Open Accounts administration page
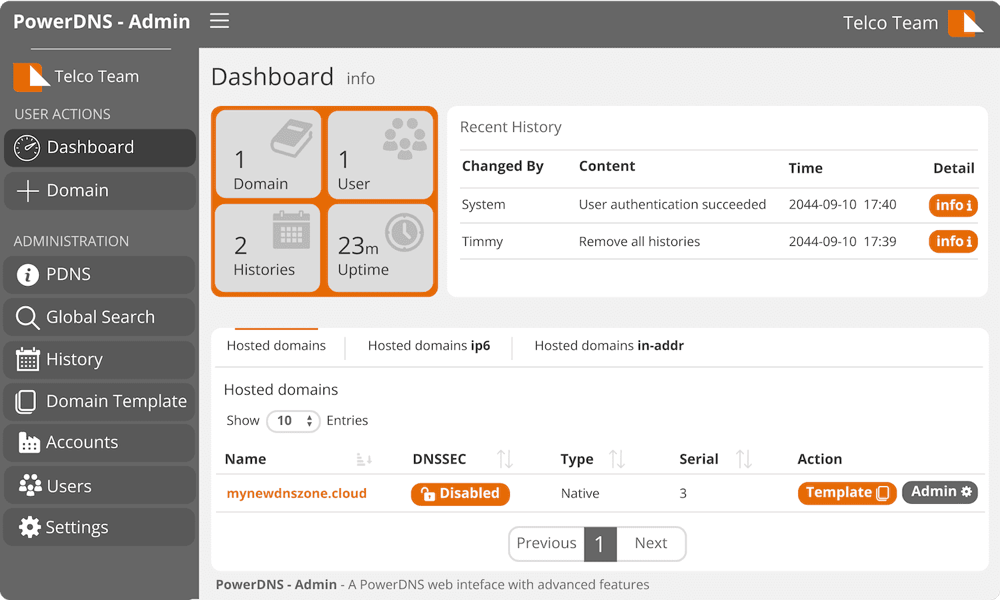 (99, 443)
